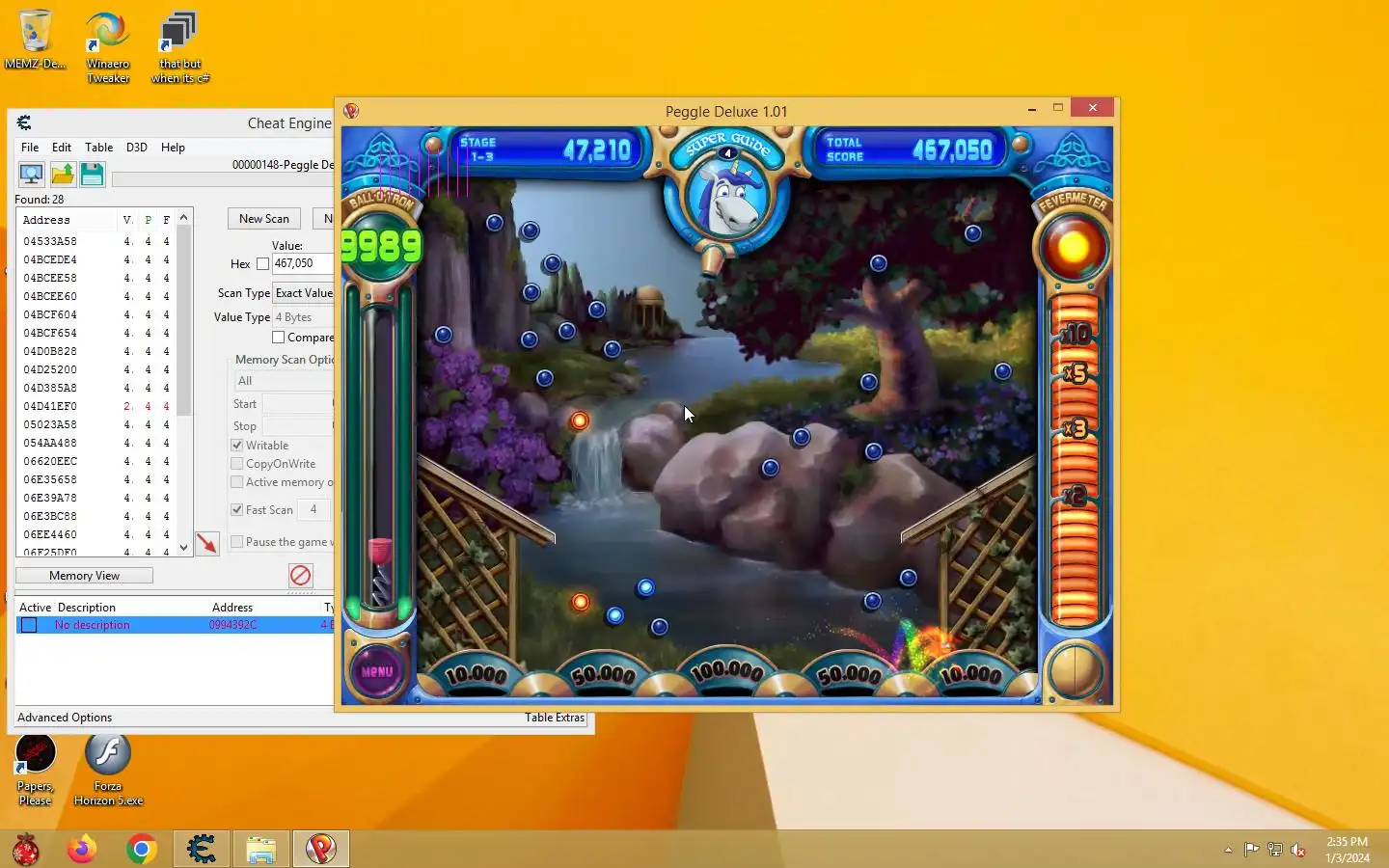Click the Fast Scan alignment field
Viewport: 1389px width, 868px height.
coord(313,510)
